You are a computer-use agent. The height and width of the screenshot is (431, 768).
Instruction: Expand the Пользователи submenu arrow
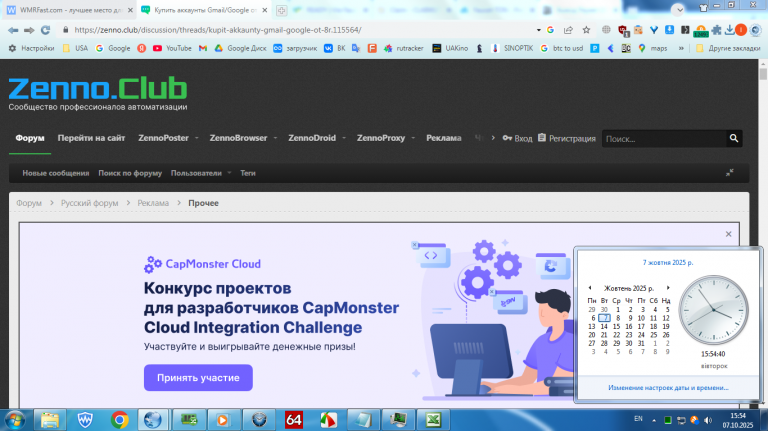[229, 173]
